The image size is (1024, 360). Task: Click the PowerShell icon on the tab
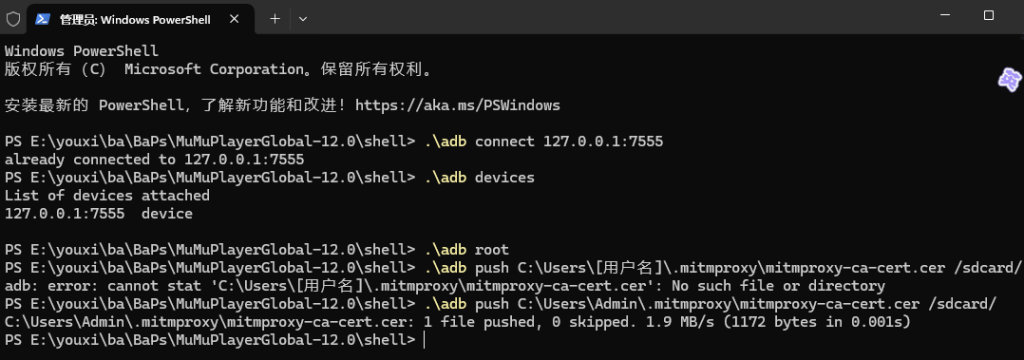tap(42, 19)
